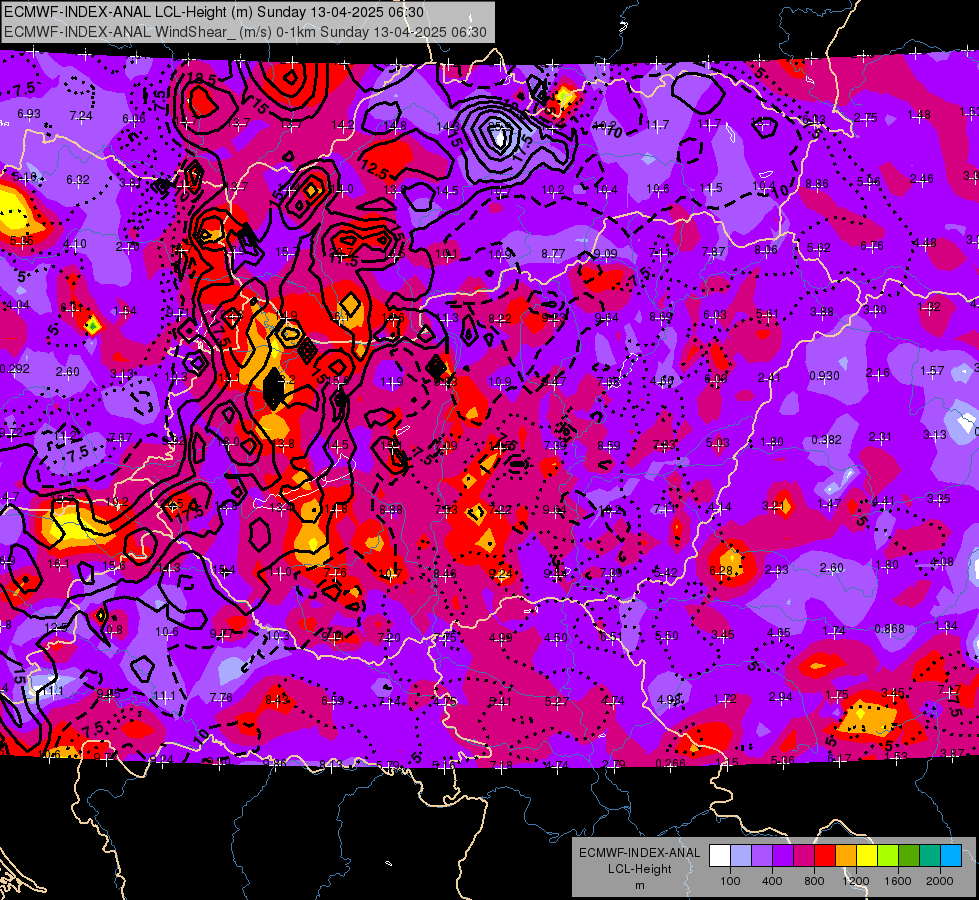Click the 6.51 wind shear value
The width and height of the screenshot is (979, 900).
point(611,636)
